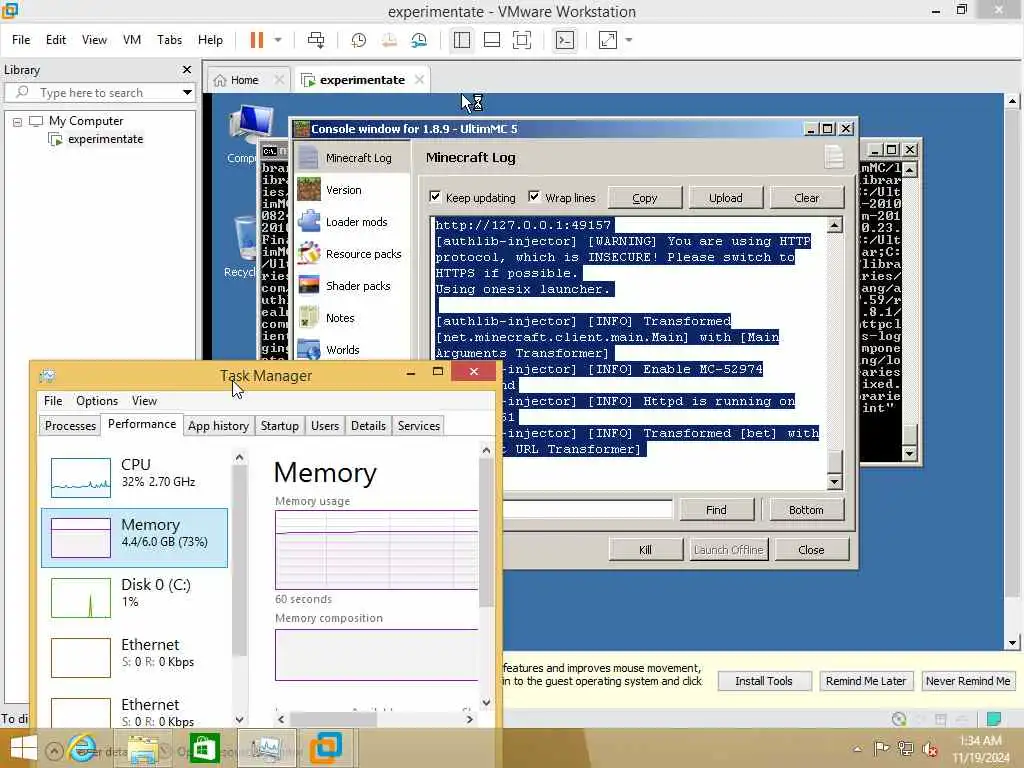Click the log search input field

coord(587,509)
